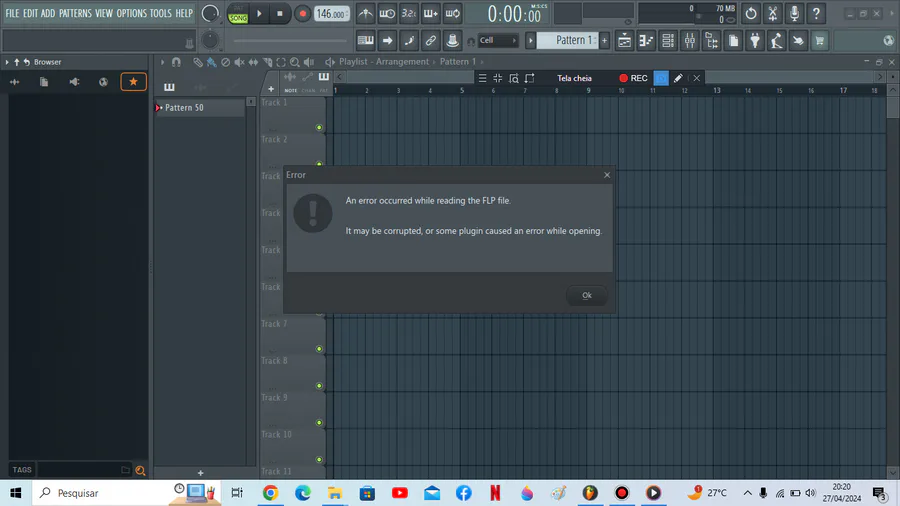The width and height of the screenshot is (900, 506).
Task: Open the playlist options menu arrow
Action: pos(162,62)
